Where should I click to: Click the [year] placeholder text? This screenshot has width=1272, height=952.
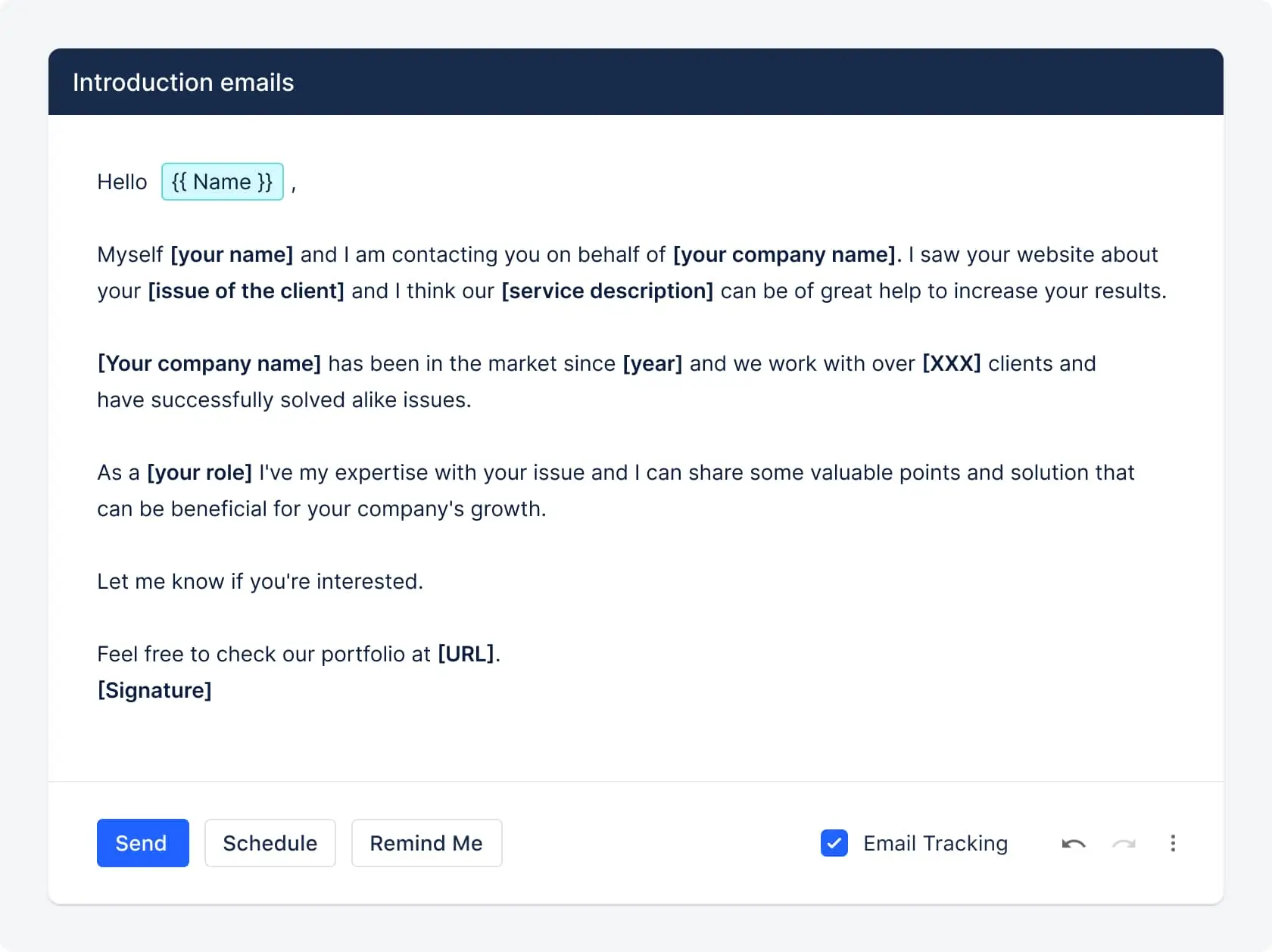(x=653, y=364)
